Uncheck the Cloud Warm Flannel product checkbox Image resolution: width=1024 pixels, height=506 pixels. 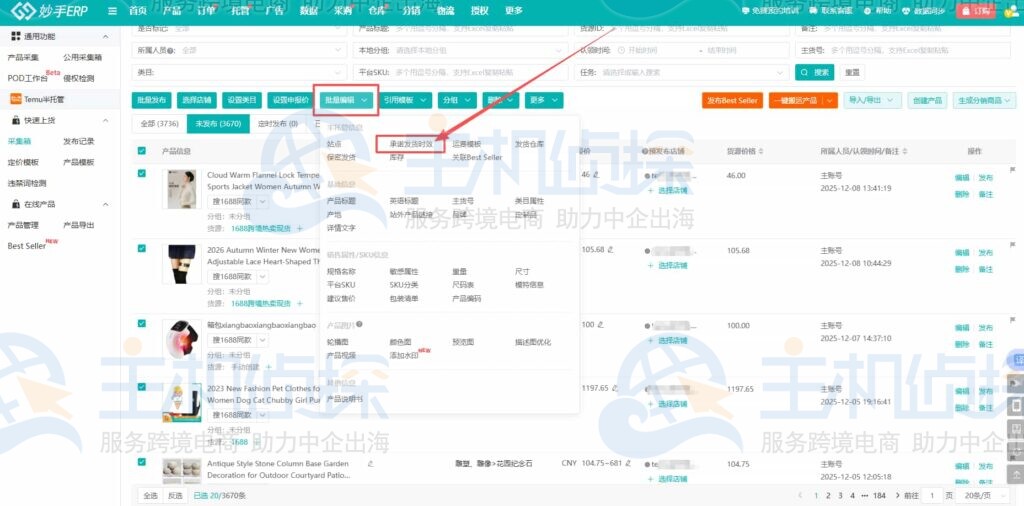[142, 174]
